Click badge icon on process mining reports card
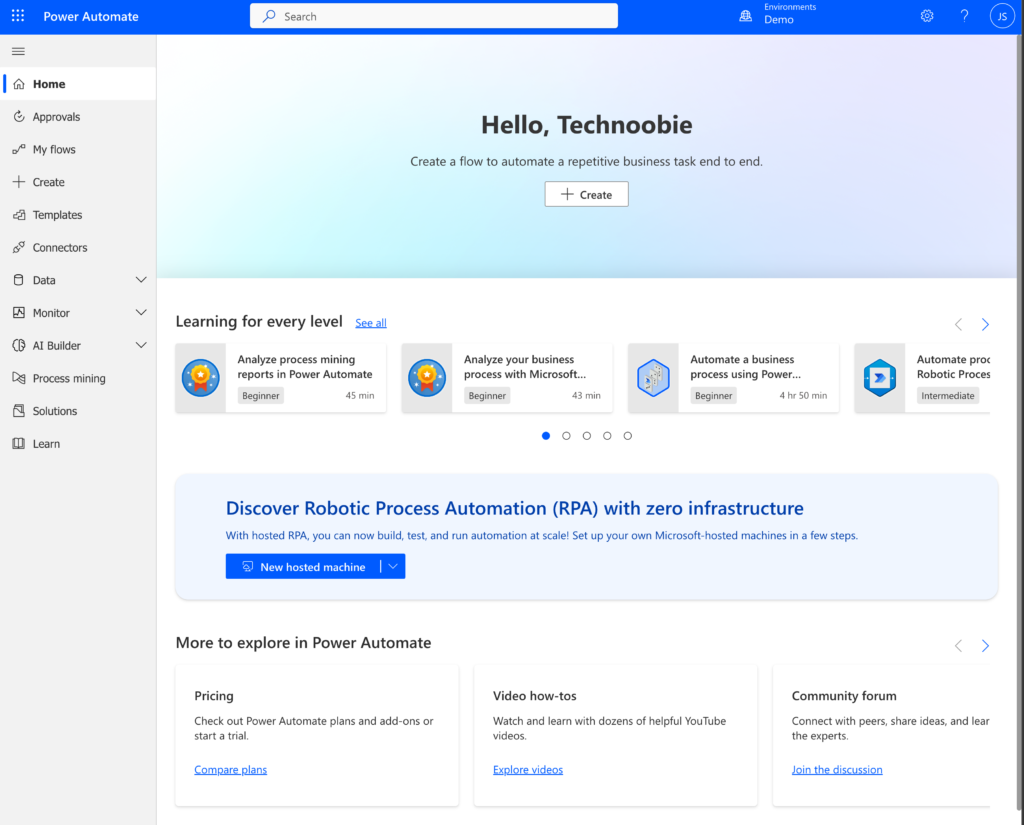Screen dimensions: 1024x825 [200, 378]
